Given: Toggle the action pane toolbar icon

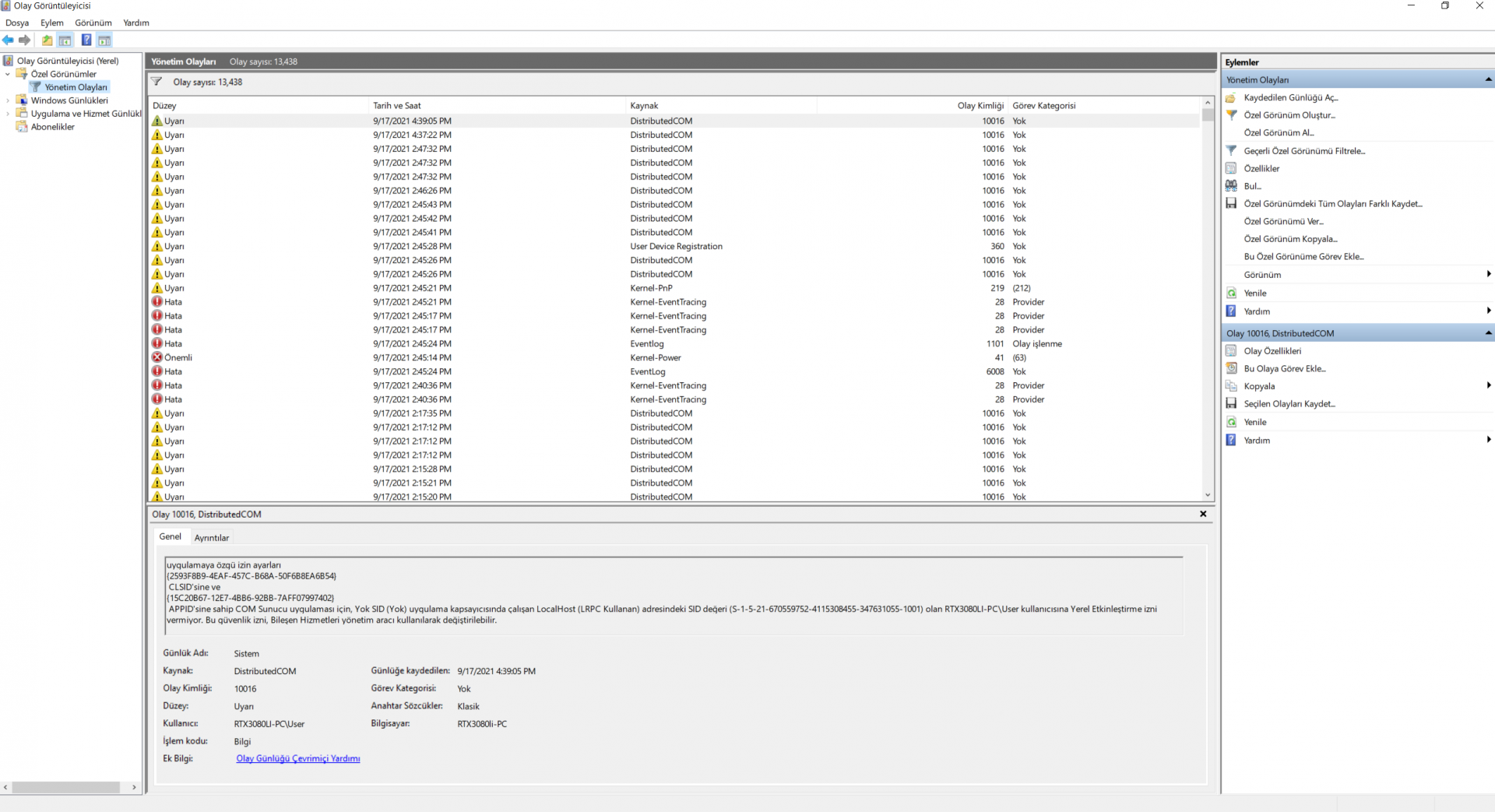Looking at the screenshot, I should click(104, 40).
